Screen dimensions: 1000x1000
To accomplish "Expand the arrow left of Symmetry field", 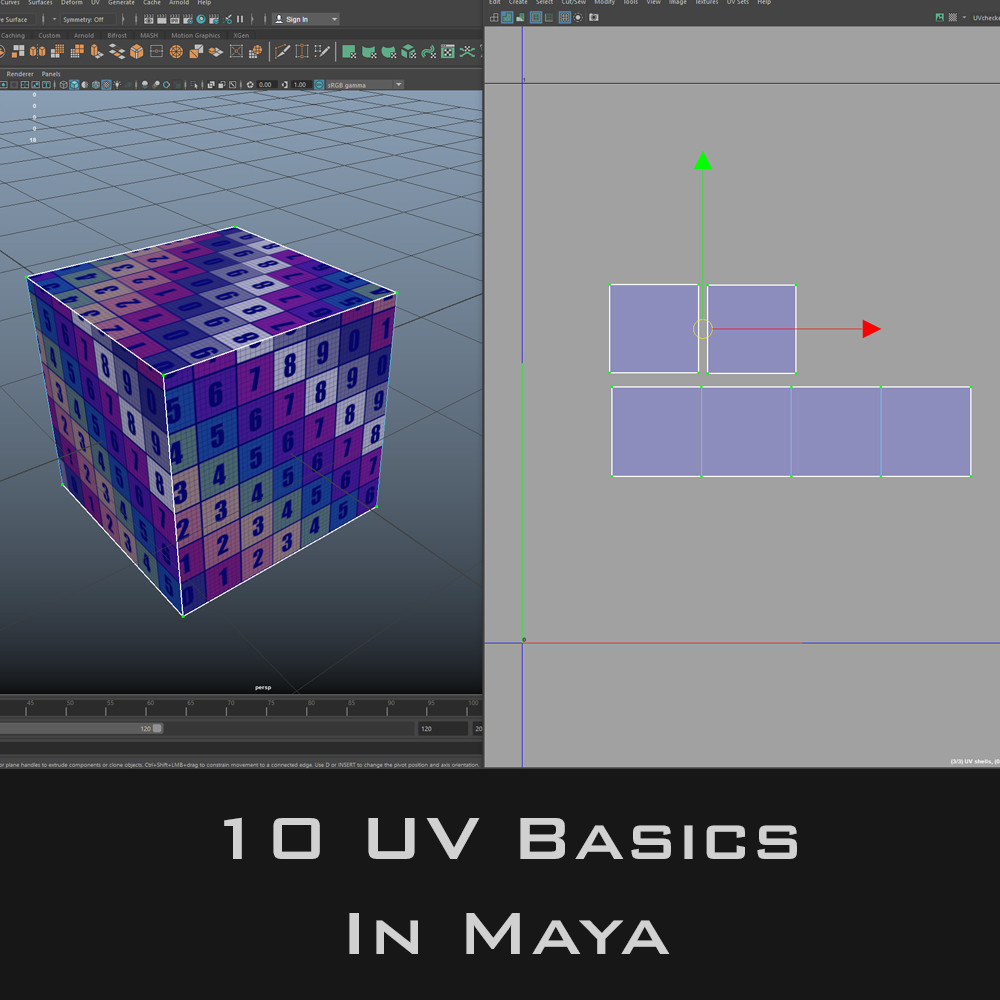I will click(x=54, y=19).
